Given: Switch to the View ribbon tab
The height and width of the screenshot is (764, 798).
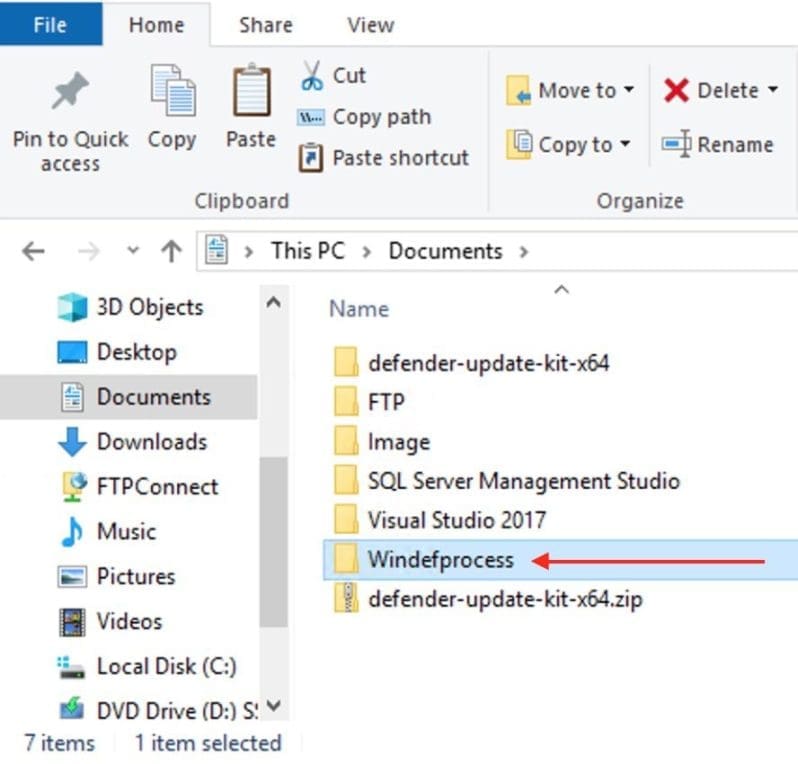Looking at the screenshot, I should (370, 26).
